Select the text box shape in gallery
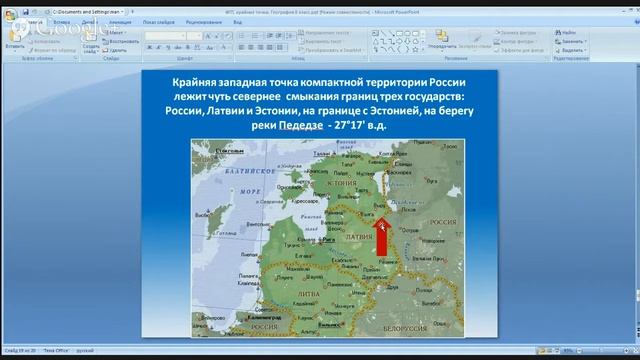 (x=376, y=34)
